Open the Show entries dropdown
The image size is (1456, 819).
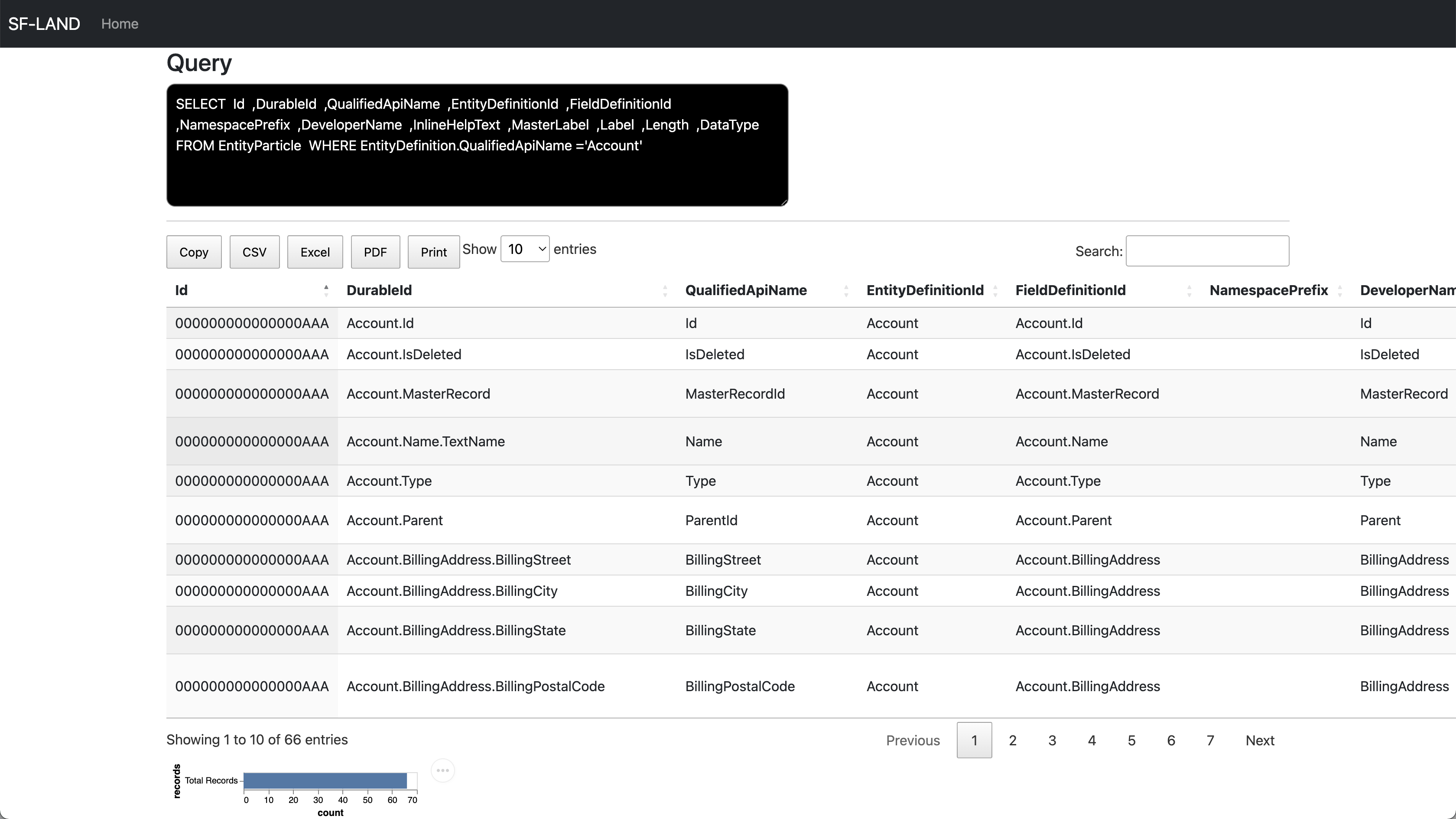tap(524, 249)
